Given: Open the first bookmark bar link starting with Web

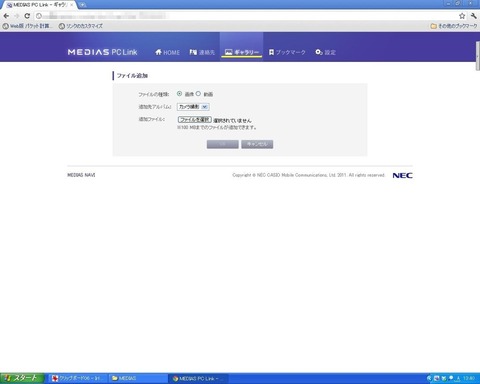Looking at the screenshot, I should coord(27,26).
